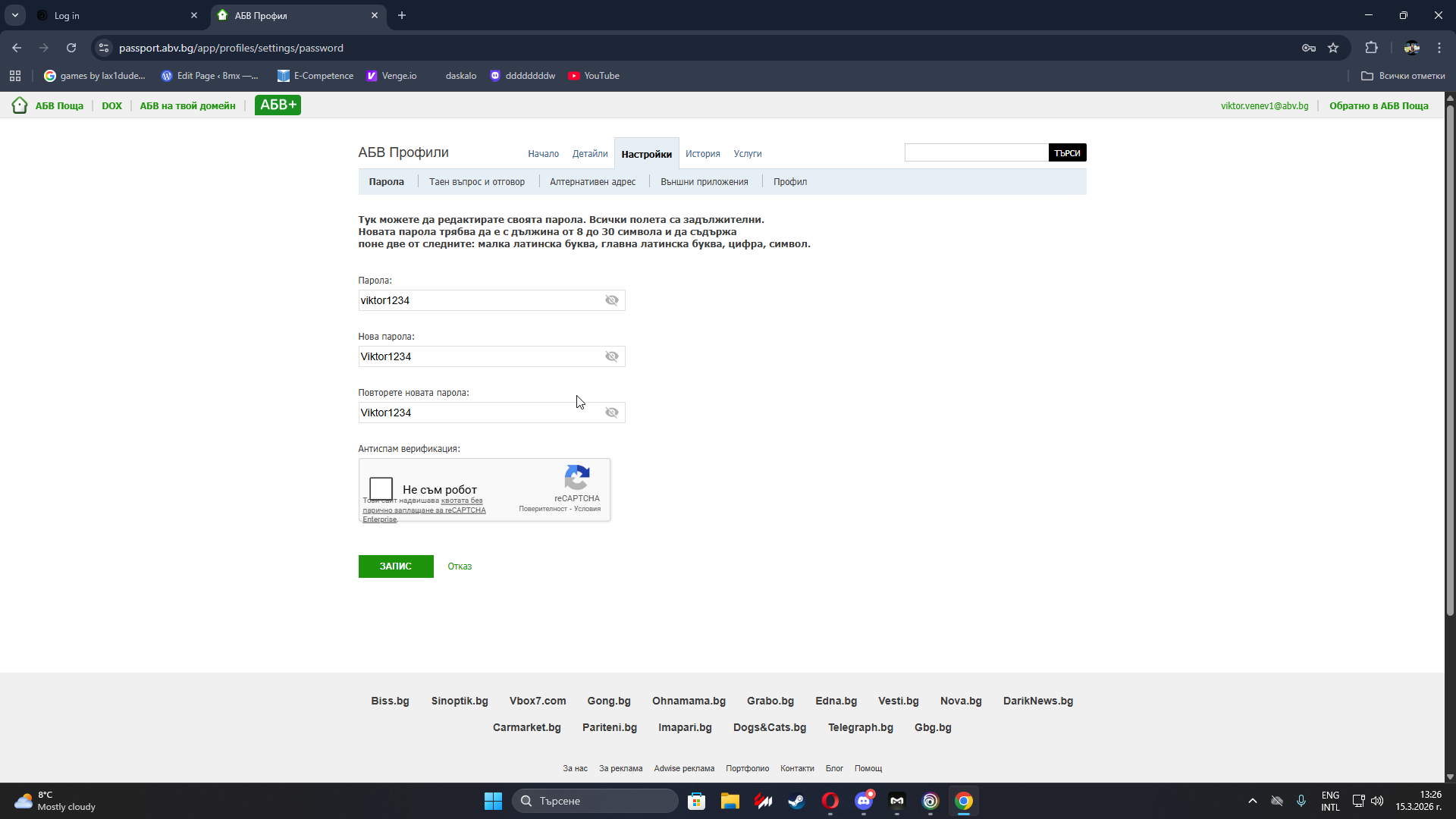Click the browser back arrow

17,48
